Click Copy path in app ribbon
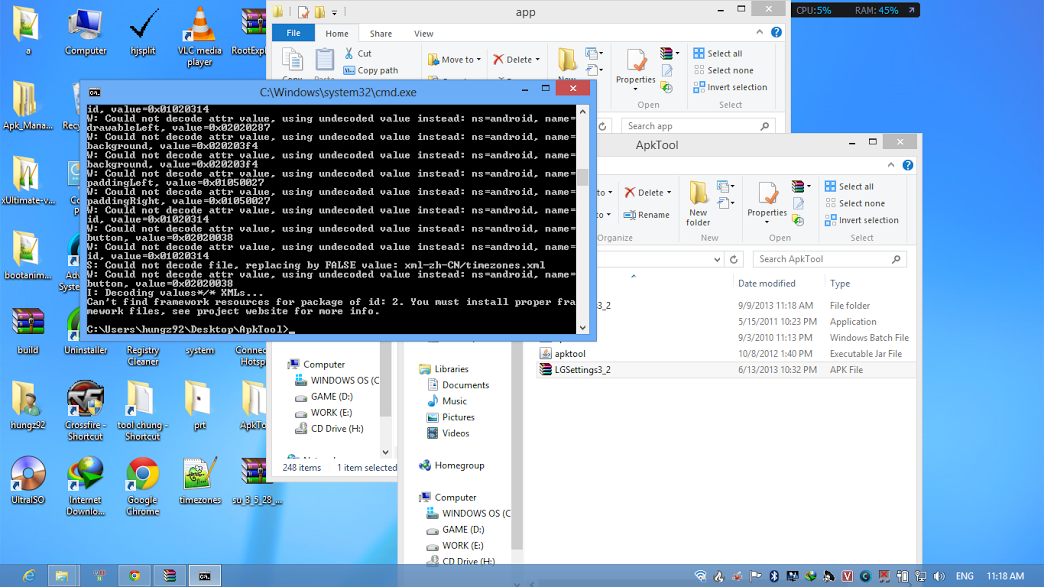 pos(370,70)
